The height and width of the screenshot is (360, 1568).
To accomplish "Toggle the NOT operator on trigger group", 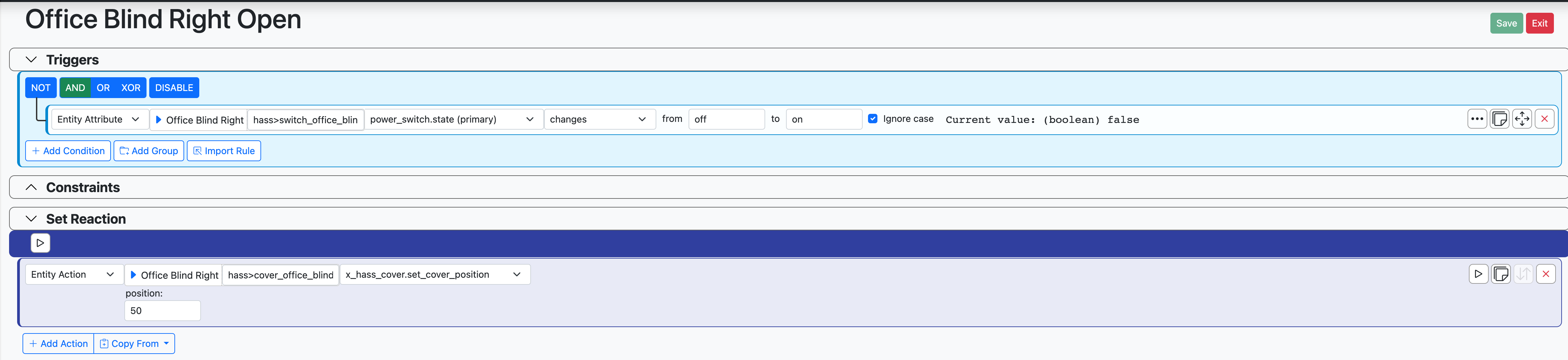I will click(x=41, y=88).
